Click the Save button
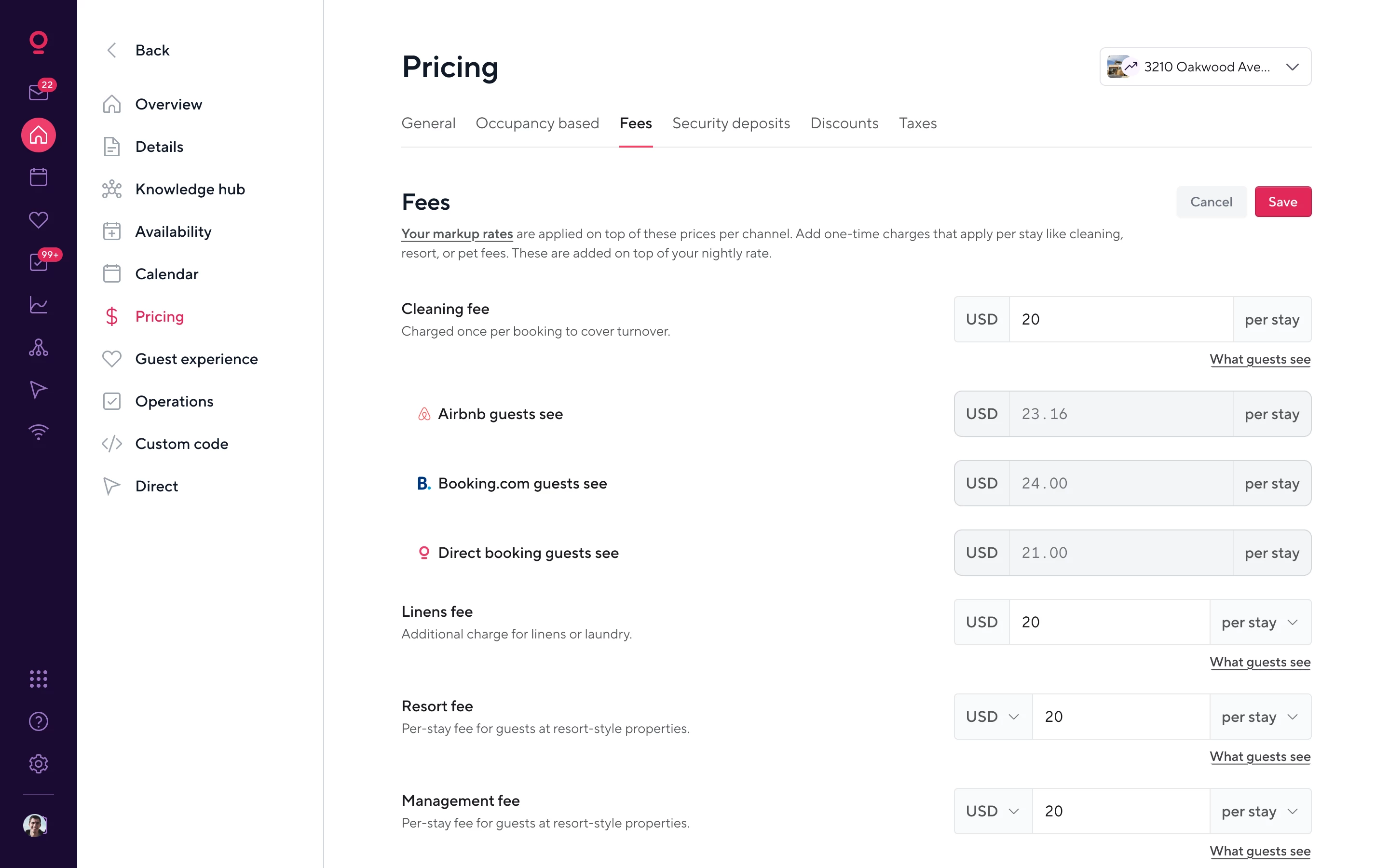1389x868 pixels. pos(1282,202)
